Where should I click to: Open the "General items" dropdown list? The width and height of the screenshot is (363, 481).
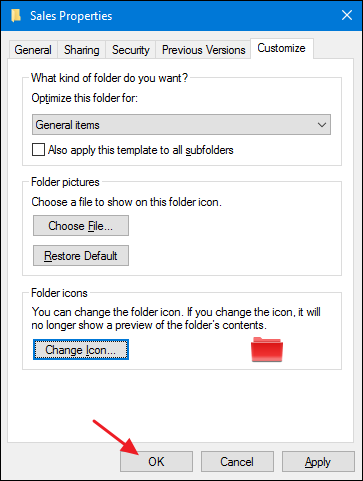181,125
